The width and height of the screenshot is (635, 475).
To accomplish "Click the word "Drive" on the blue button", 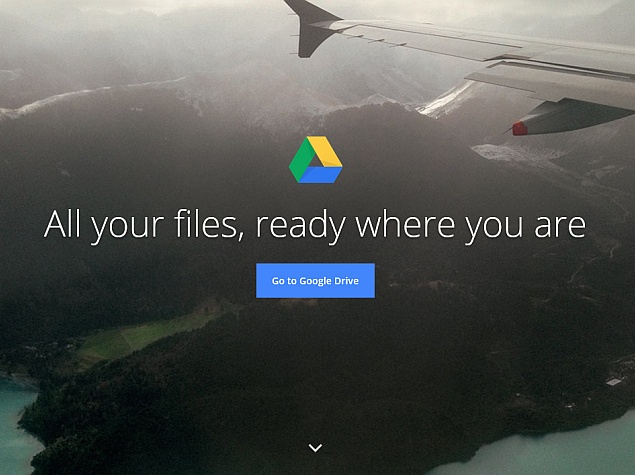I will click(x=353, y=281).
